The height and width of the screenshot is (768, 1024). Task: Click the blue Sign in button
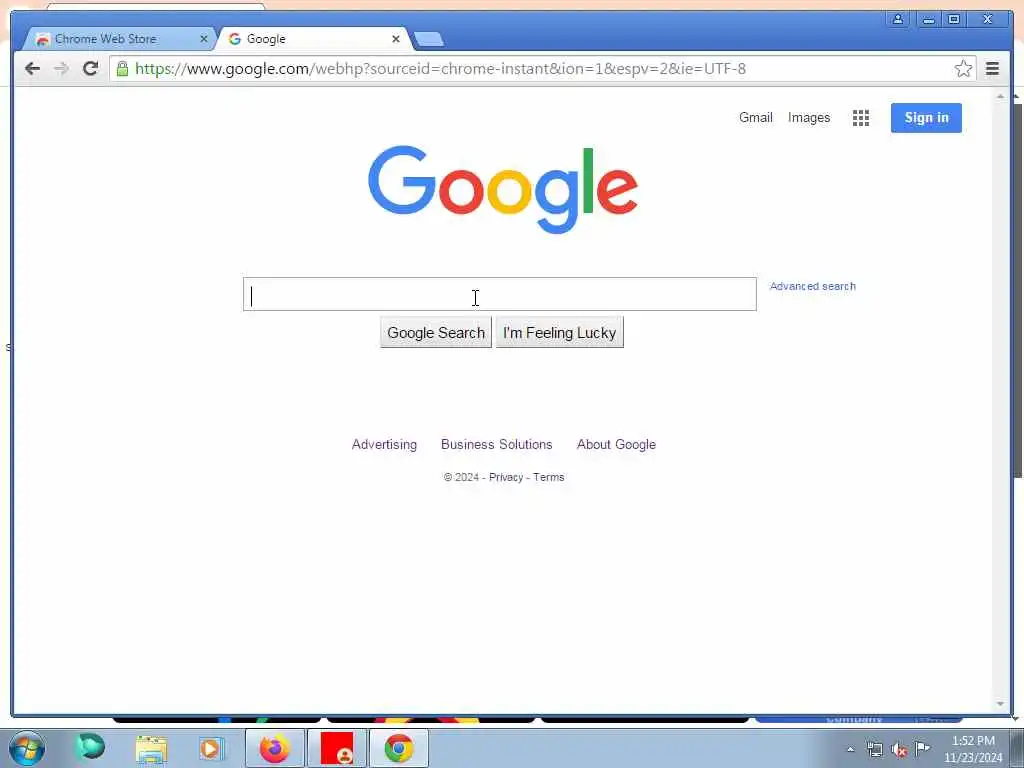point(926,118)
